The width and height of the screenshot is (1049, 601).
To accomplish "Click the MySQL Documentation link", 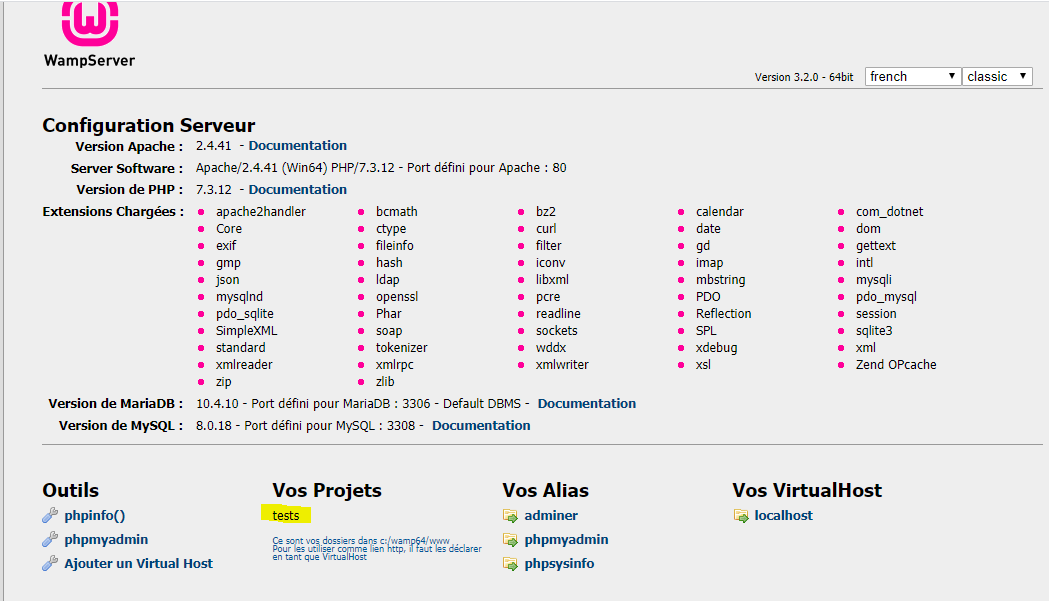I will (480, 425).
